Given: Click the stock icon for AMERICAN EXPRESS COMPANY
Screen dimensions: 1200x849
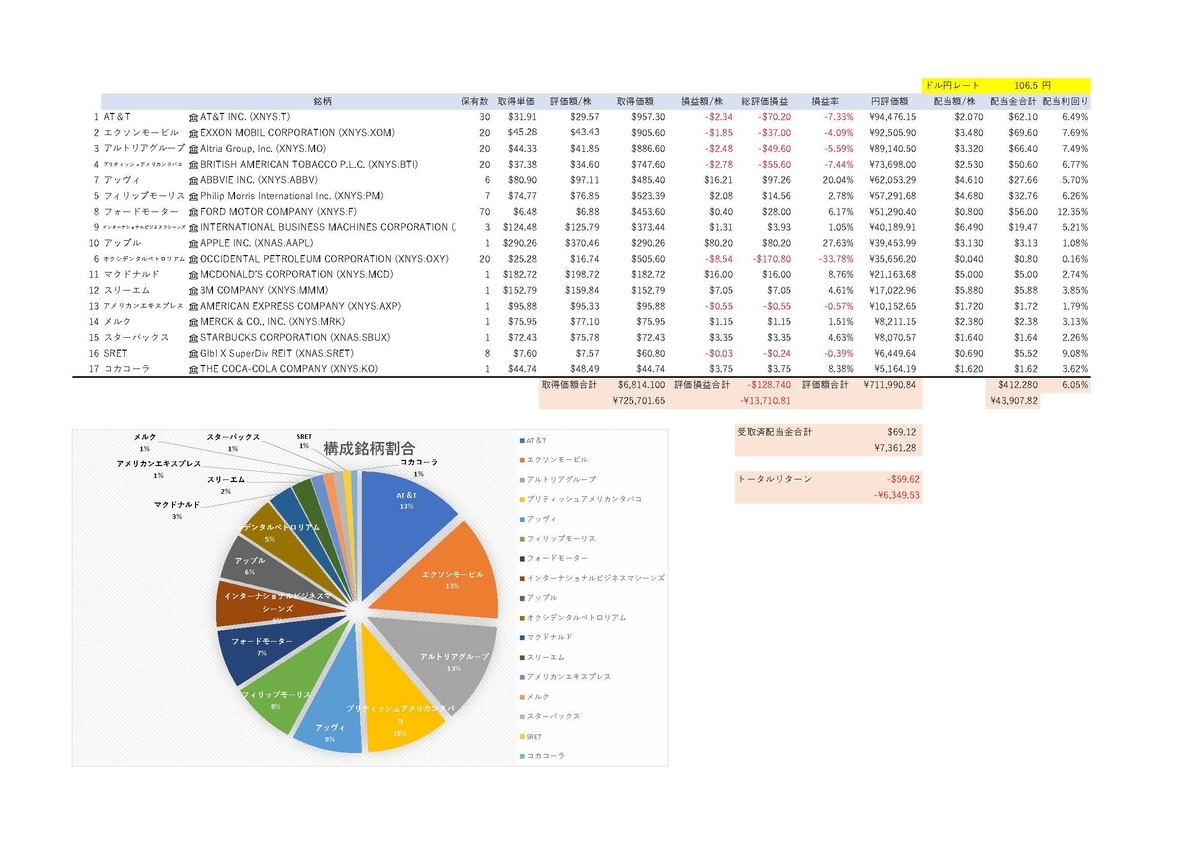Looking at the screenshot, I should 193,306.
